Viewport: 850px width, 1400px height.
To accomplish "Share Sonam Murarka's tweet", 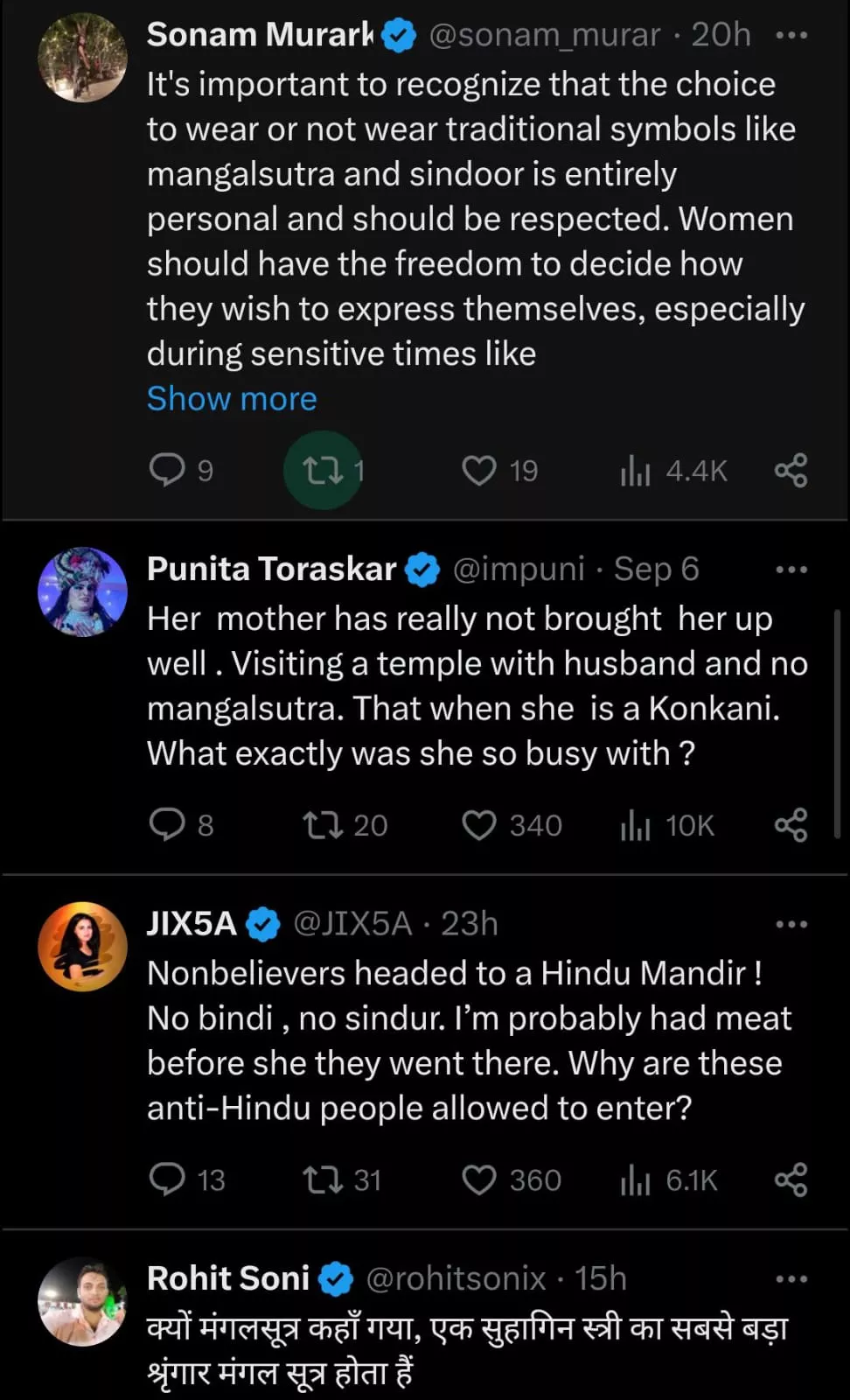I will click(791, 470).
